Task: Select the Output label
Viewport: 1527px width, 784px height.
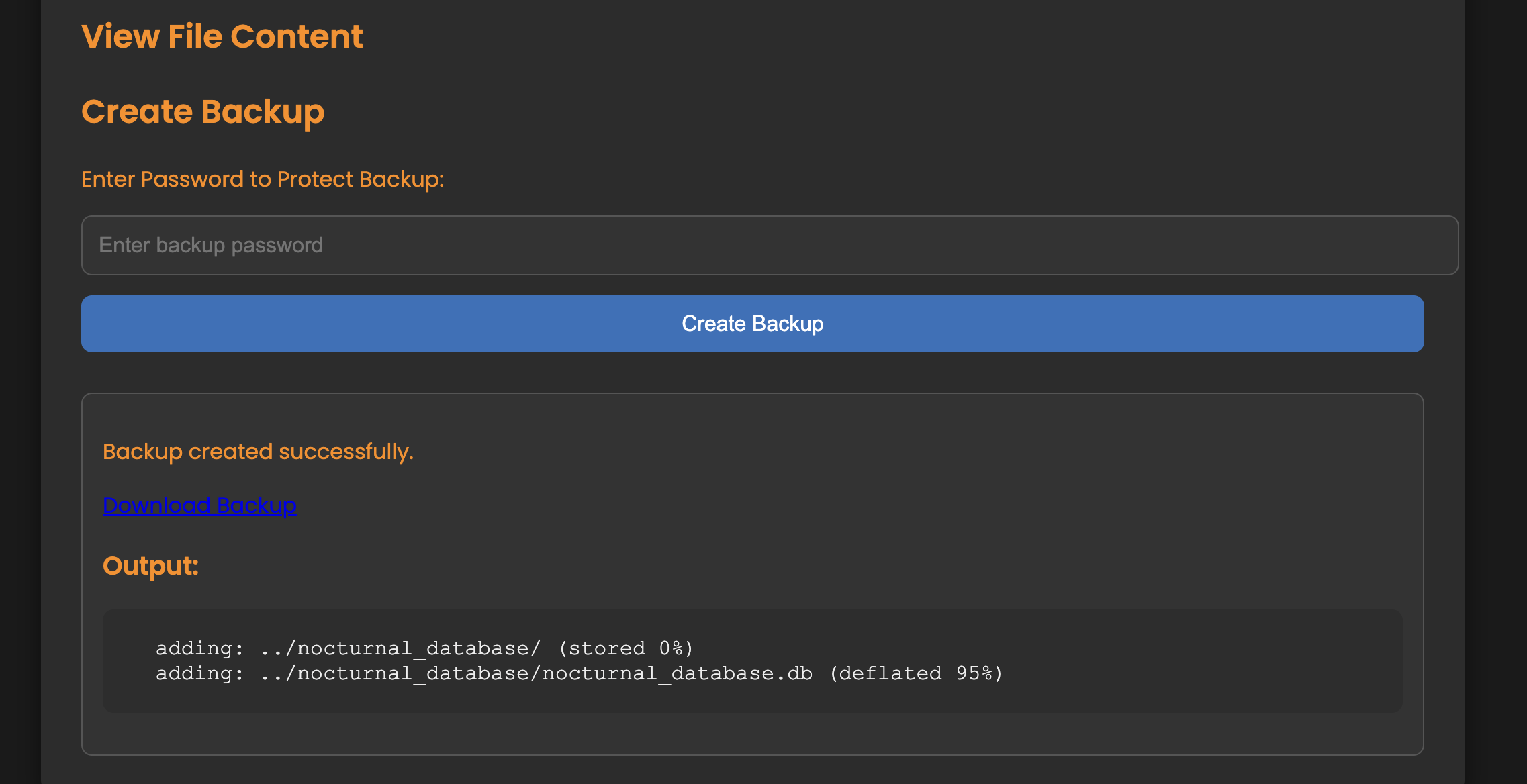Action: tap(150, 565)
